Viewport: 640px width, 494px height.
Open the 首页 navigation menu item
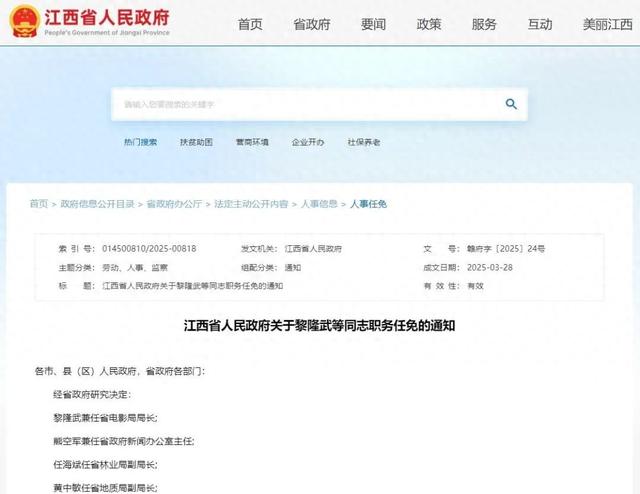pos(250,24)
